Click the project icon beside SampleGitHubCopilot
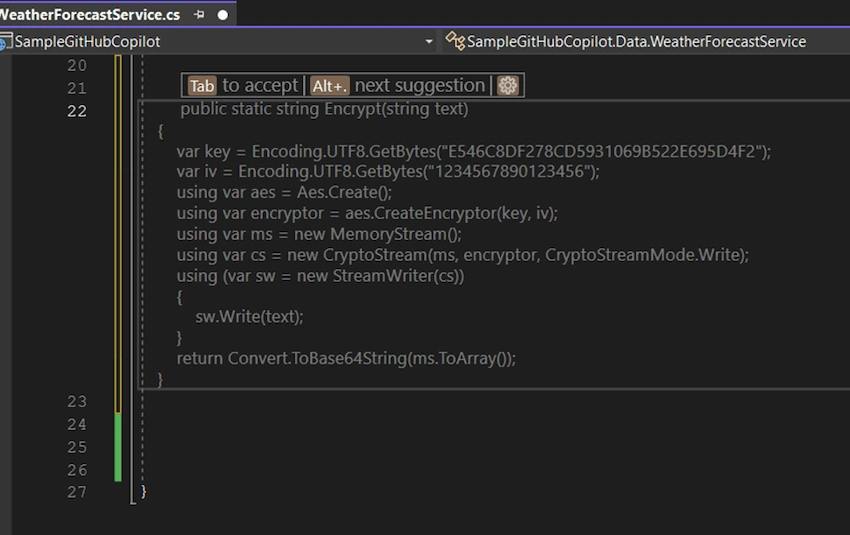The height and width of the screenshot is (535, 850). 6,42
